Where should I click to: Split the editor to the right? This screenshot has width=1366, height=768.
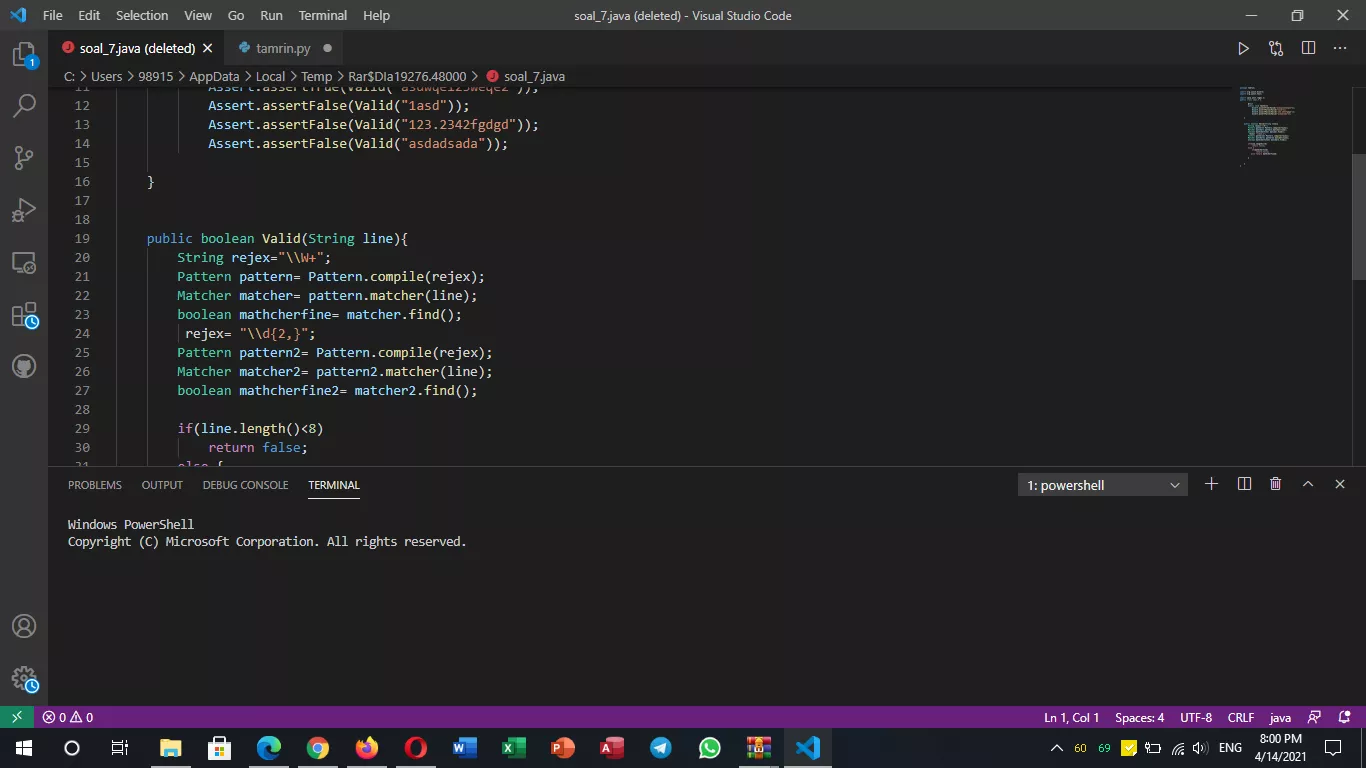click(x=1308, y=48)
